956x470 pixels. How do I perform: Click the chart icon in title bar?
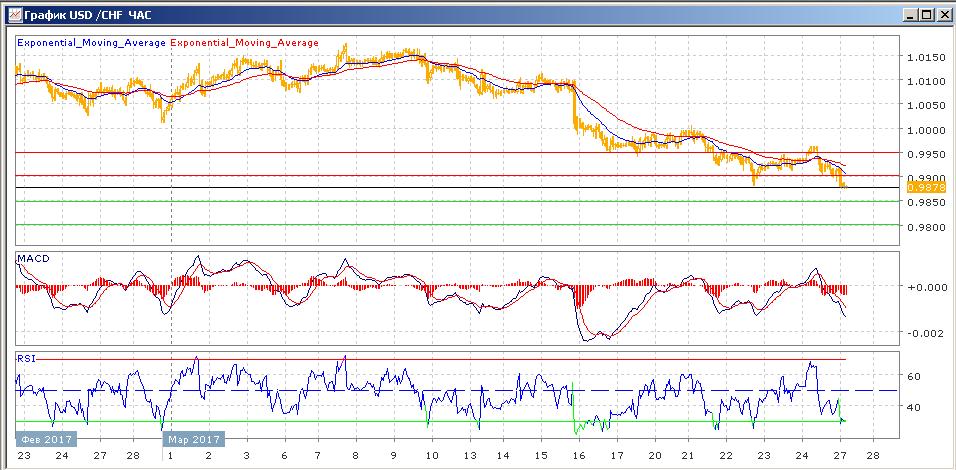point(13,14)
